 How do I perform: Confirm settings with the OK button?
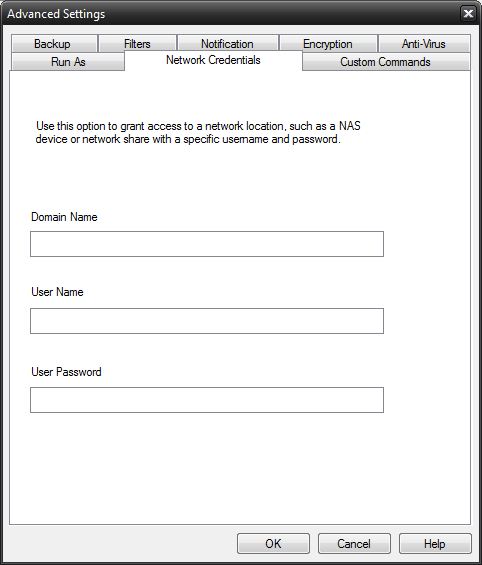coord(273,543)
